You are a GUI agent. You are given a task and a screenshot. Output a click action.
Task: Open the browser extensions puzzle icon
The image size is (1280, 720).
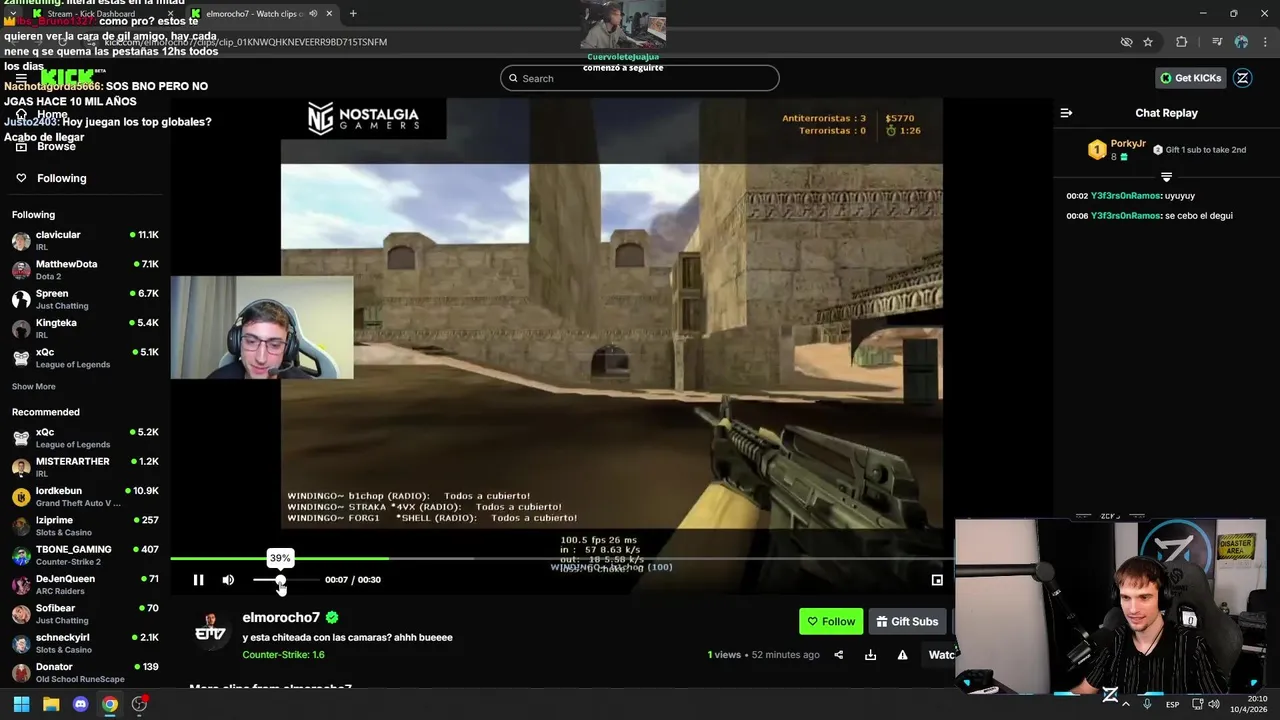(1182, 42)
